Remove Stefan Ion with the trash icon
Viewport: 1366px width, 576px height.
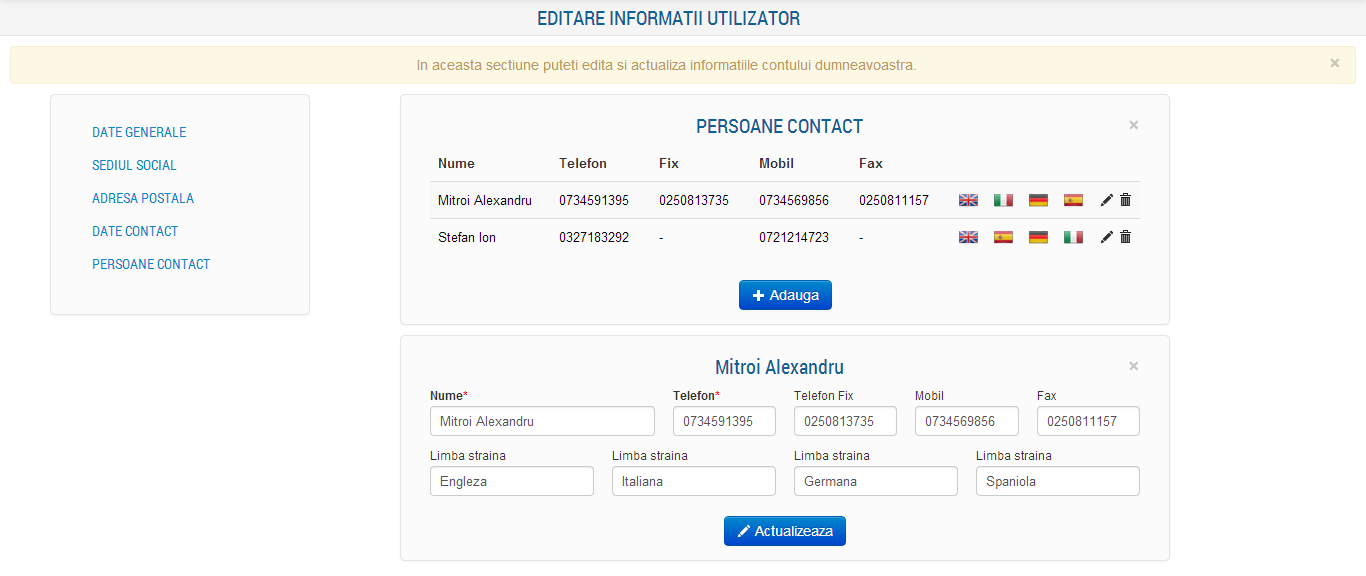tap(1125, 237)
